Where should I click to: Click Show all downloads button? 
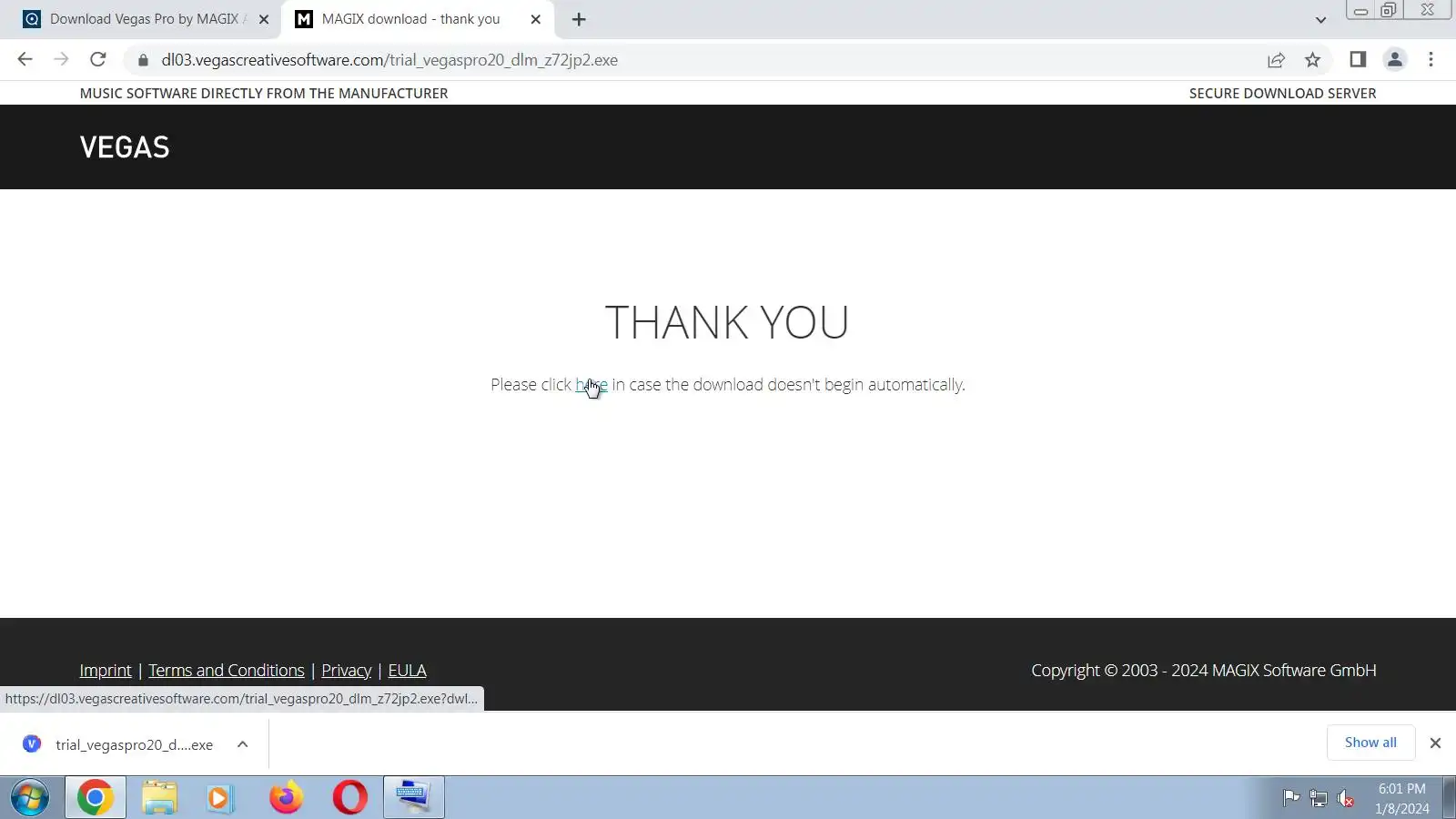tap(1370, 743)
